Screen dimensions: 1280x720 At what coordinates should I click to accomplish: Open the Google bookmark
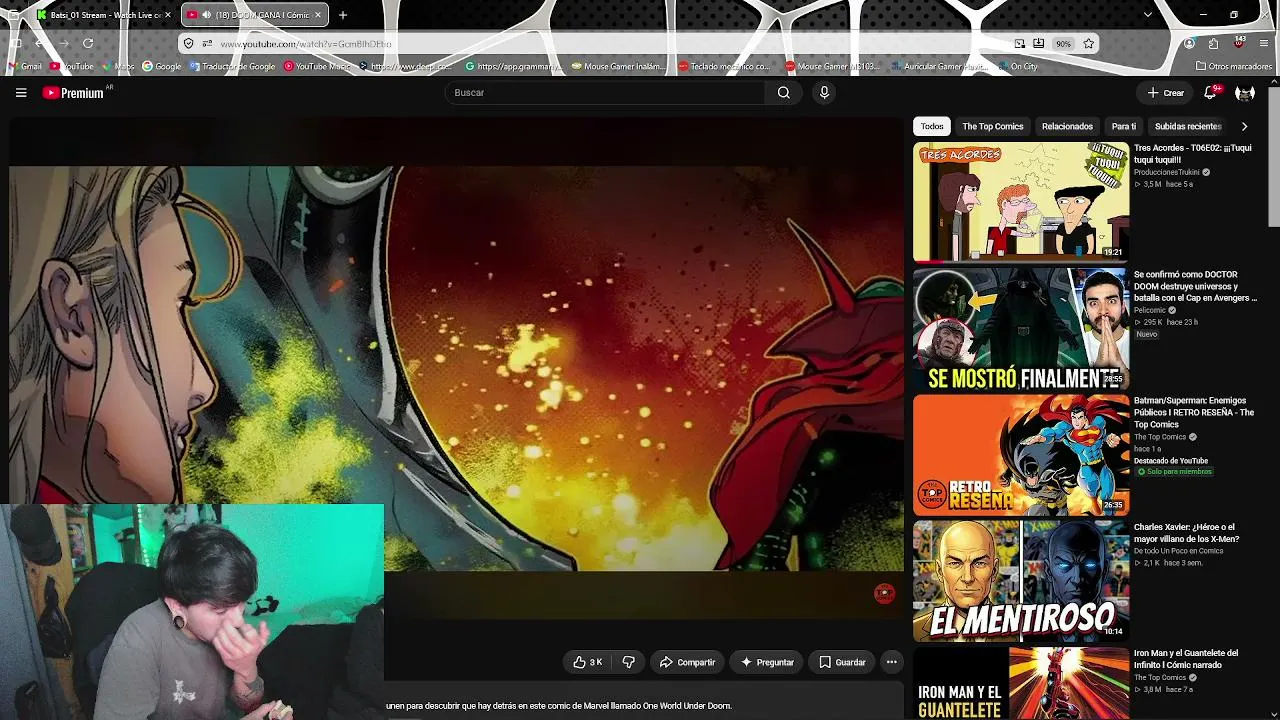(162, 67)
